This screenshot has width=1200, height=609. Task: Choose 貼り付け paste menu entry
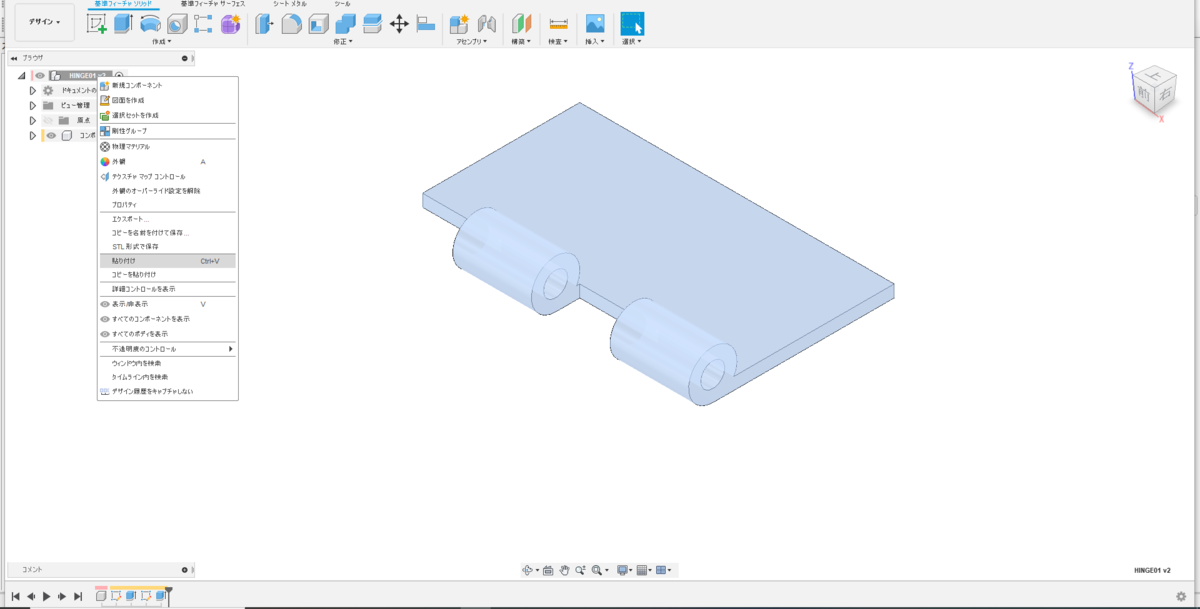click(x=168, y=261)
